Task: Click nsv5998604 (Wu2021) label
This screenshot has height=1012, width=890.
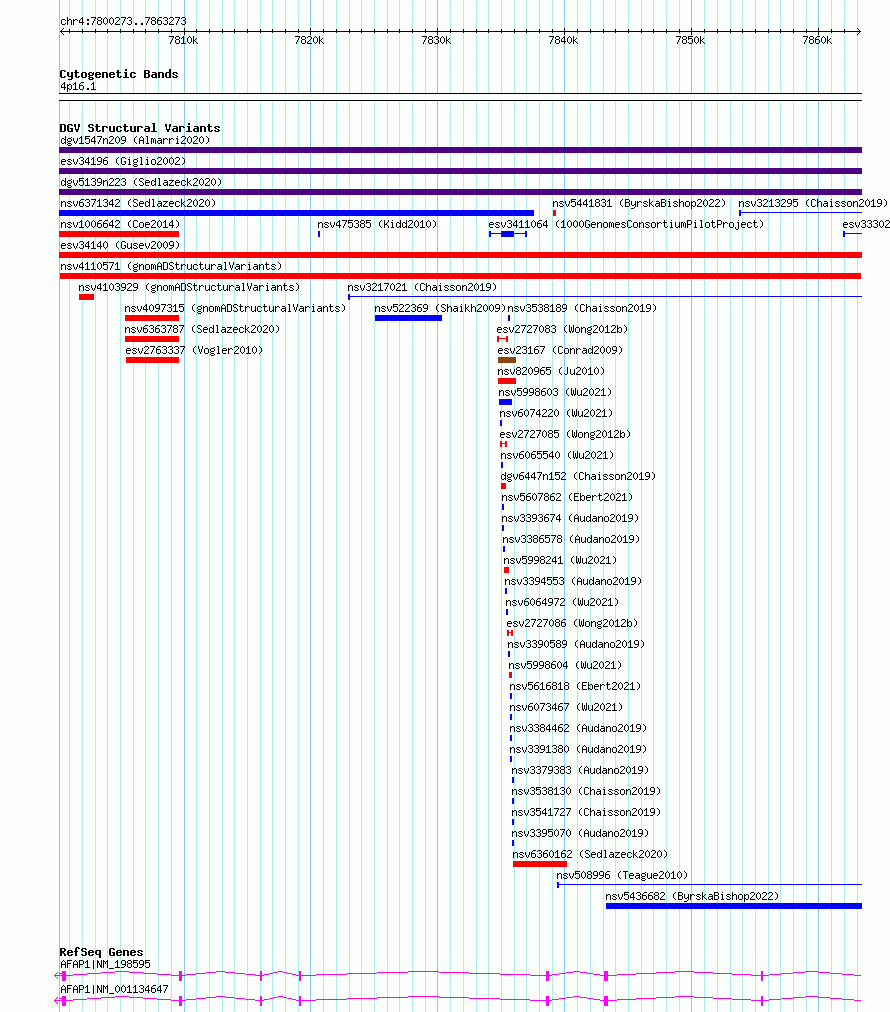Action: (x=565, y=665)
